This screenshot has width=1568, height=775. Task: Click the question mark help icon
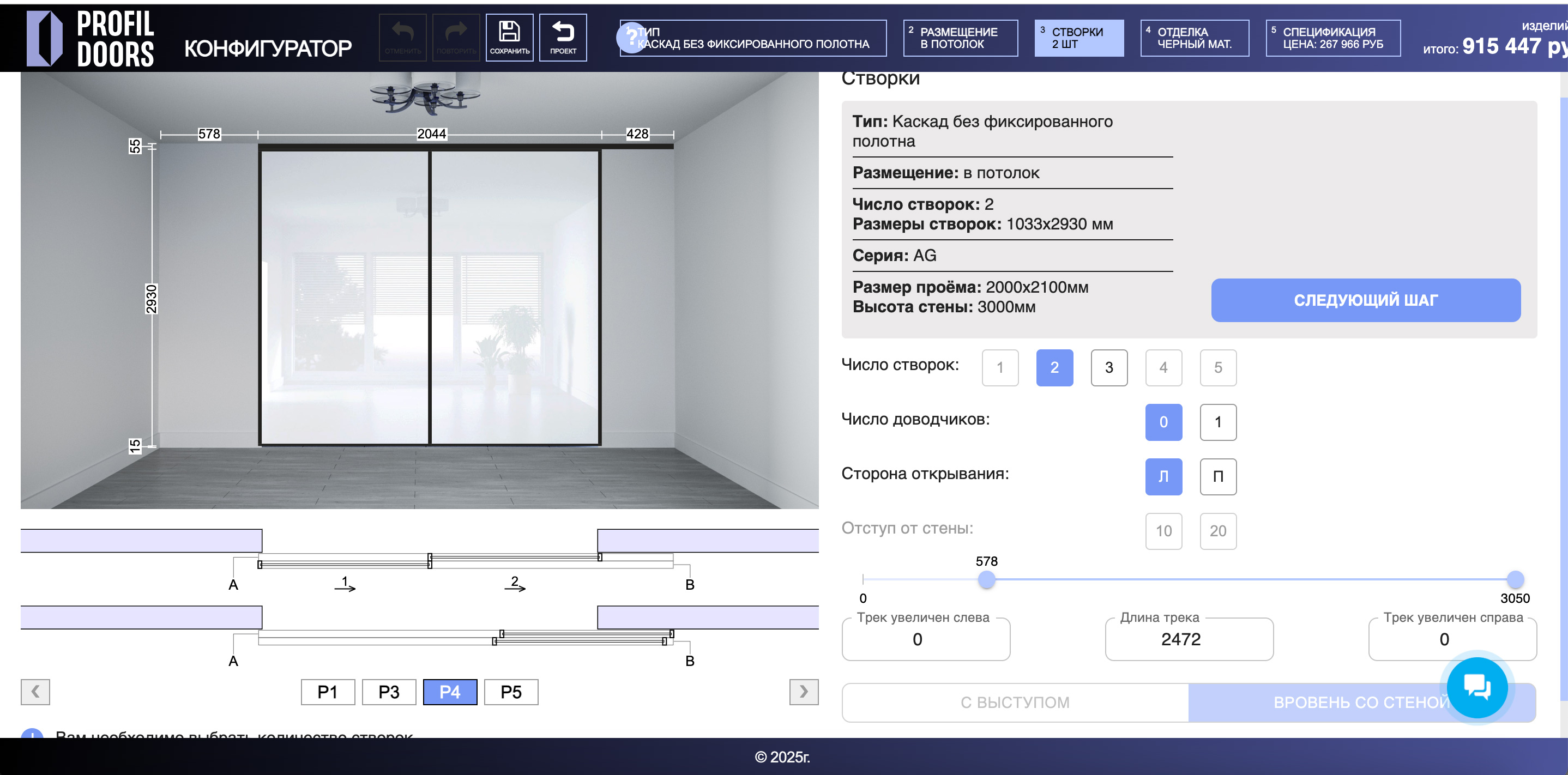632,38
